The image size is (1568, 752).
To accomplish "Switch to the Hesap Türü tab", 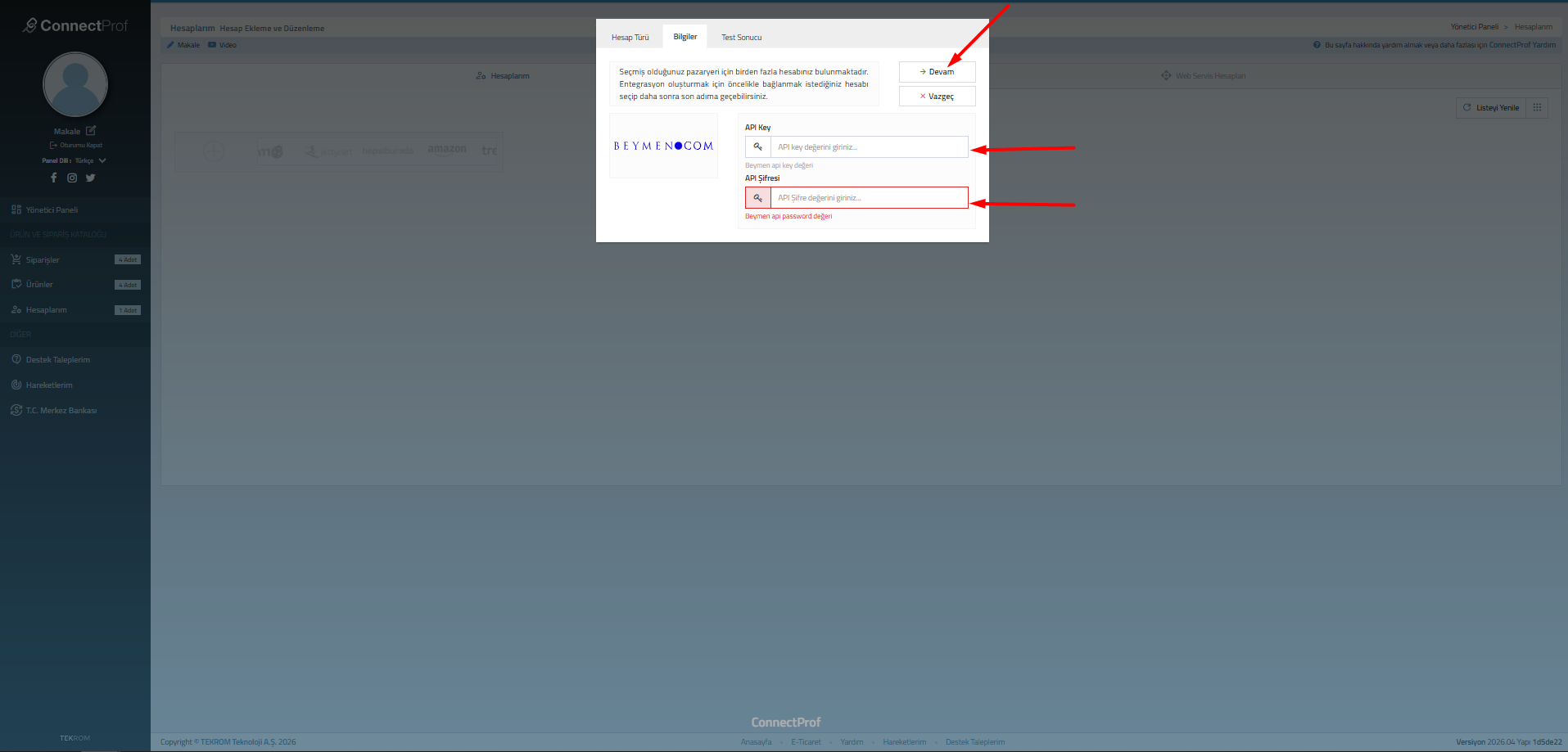I will (x=630, y=38).
